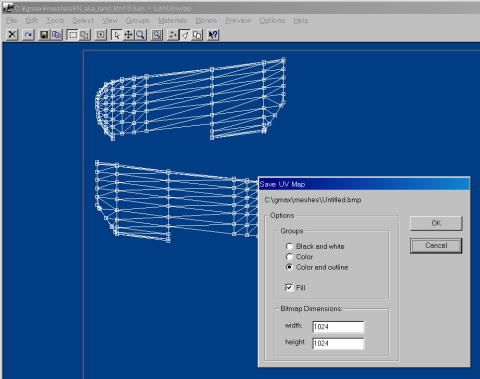The width and height of the screenshot is (480, 379).
Task: Click the zoom-to-fit toolbar icon
Action: coord(157,35)
